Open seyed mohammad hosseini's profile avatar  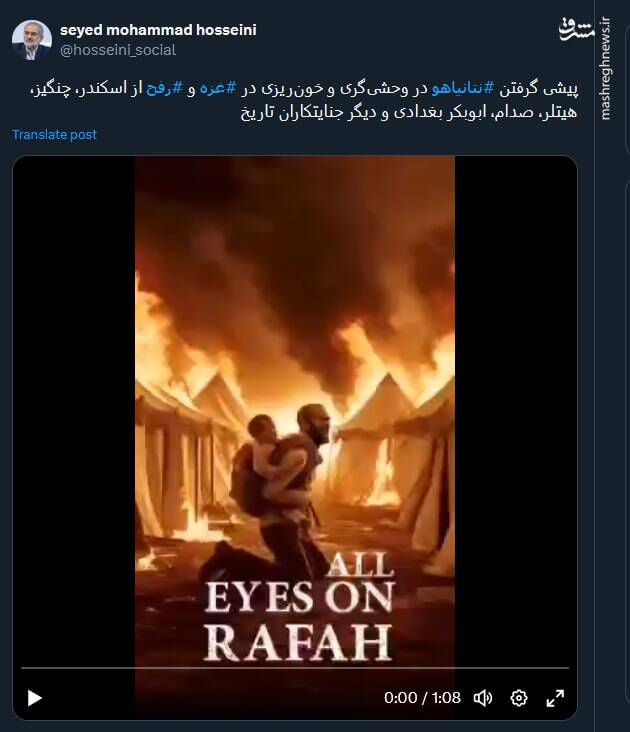pos(32,40)
